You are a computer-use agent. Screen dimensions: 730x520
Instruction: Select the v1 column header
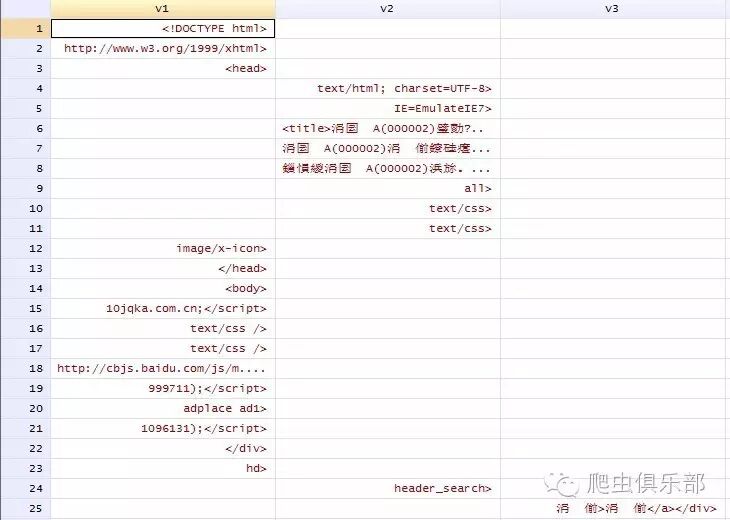162,9
